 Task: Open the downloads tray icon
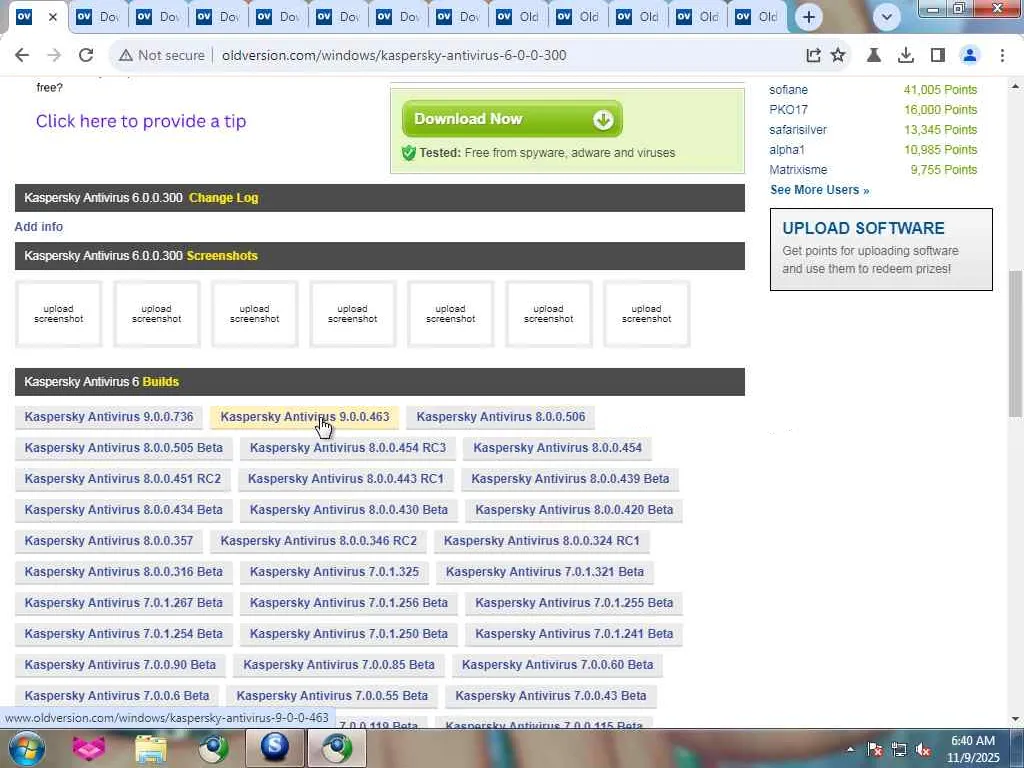point(906,56)
